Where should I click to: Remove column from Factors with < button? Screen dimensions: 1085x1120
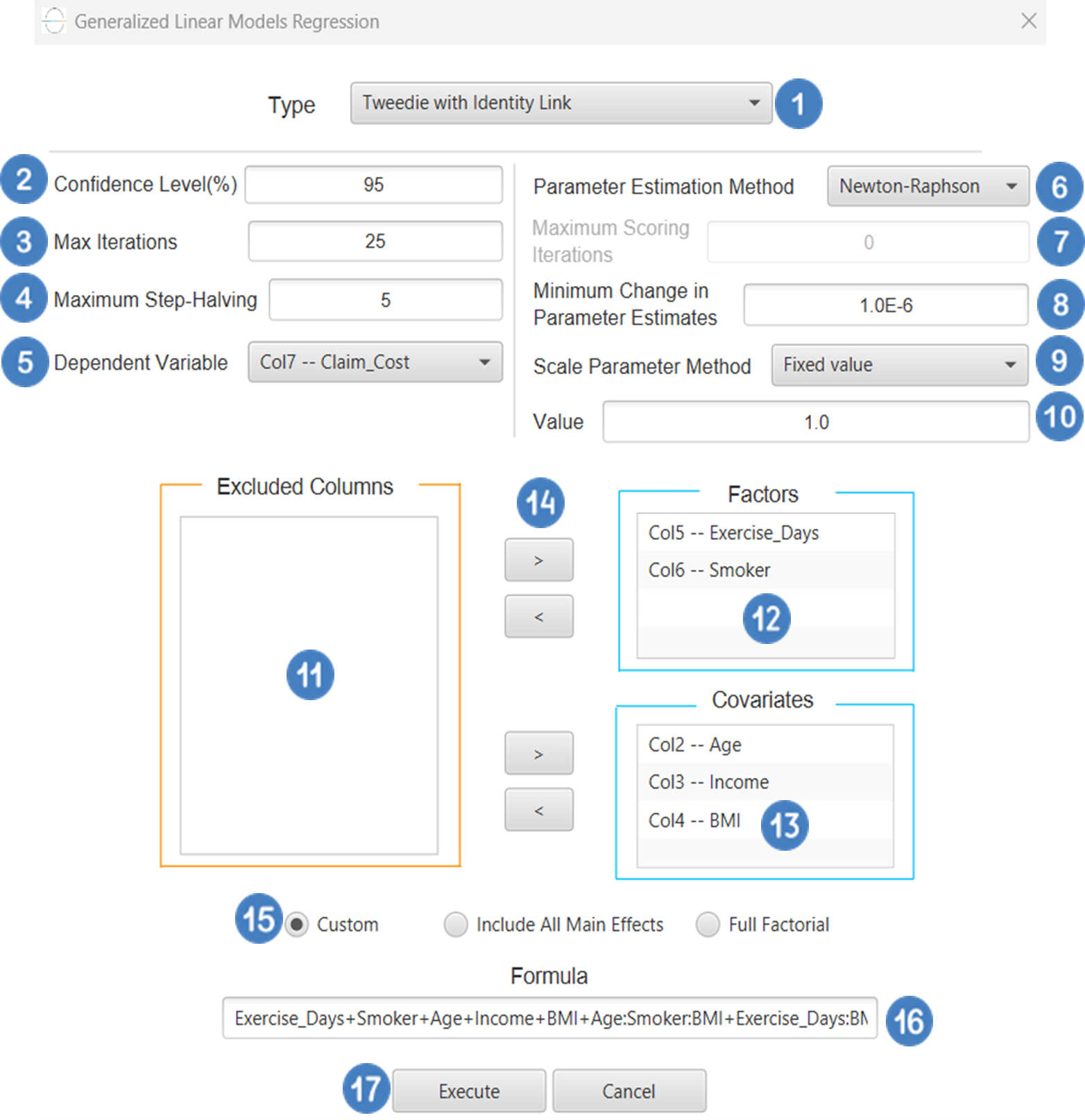click(538, 616)
